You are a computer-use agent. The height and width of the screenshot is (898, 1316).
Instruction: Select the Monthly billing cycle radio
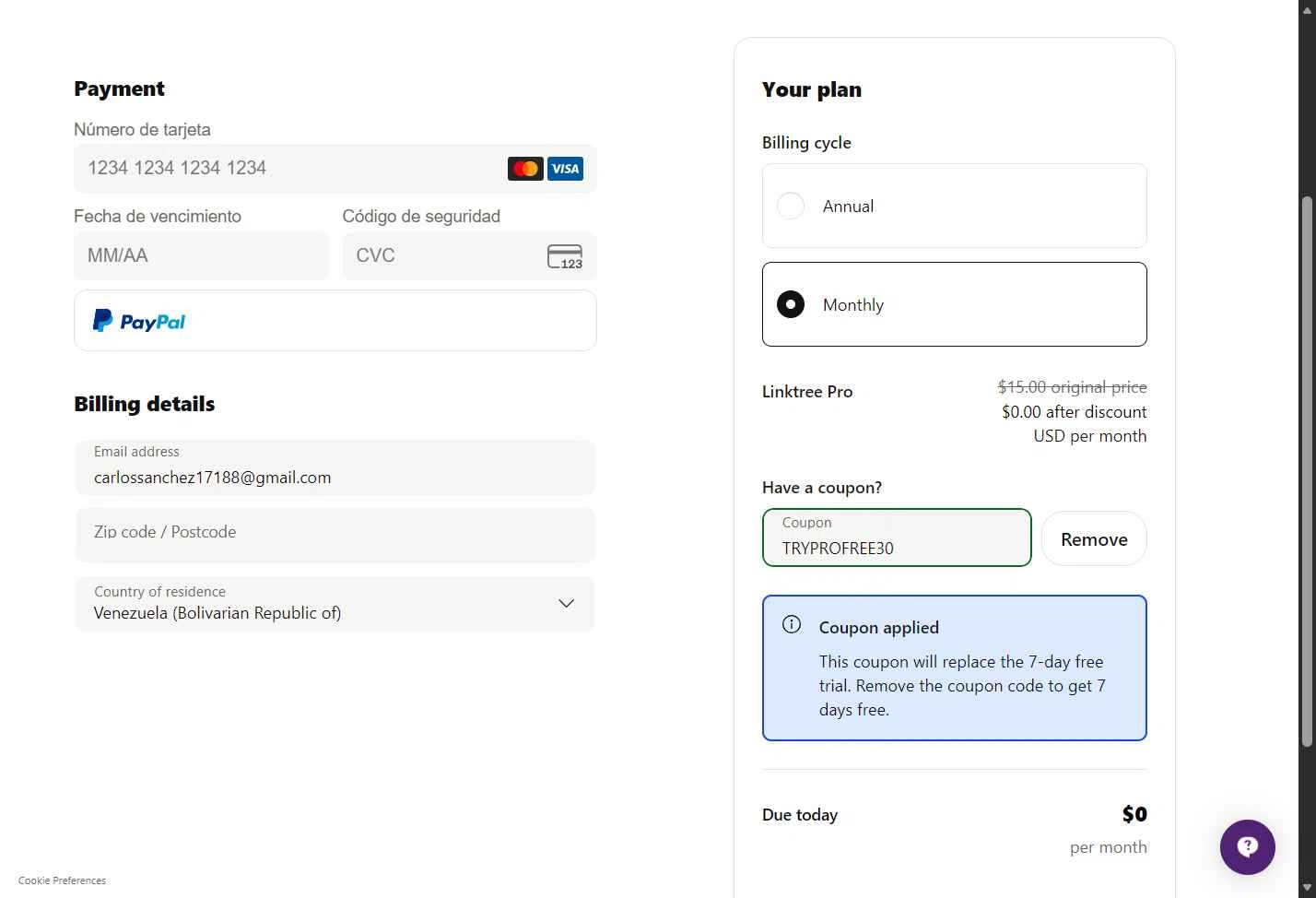[791, 304]
